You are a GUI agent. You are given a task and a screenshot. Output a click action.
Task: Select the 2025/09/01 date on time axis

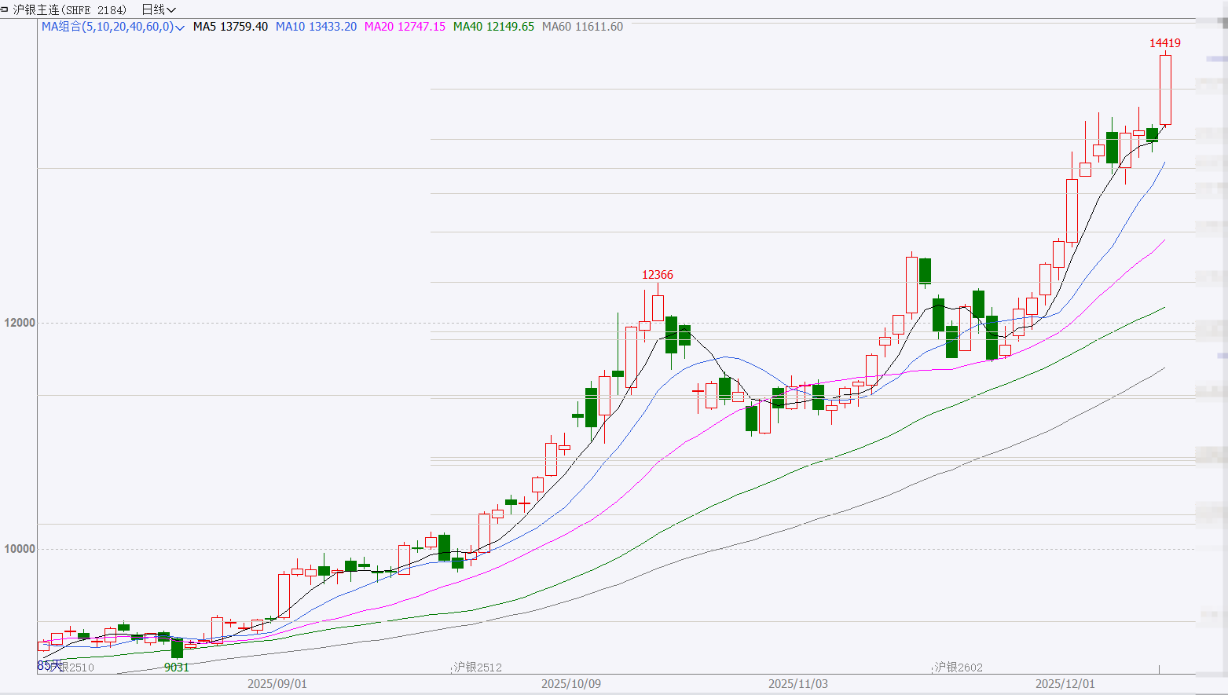pos(277,685)
